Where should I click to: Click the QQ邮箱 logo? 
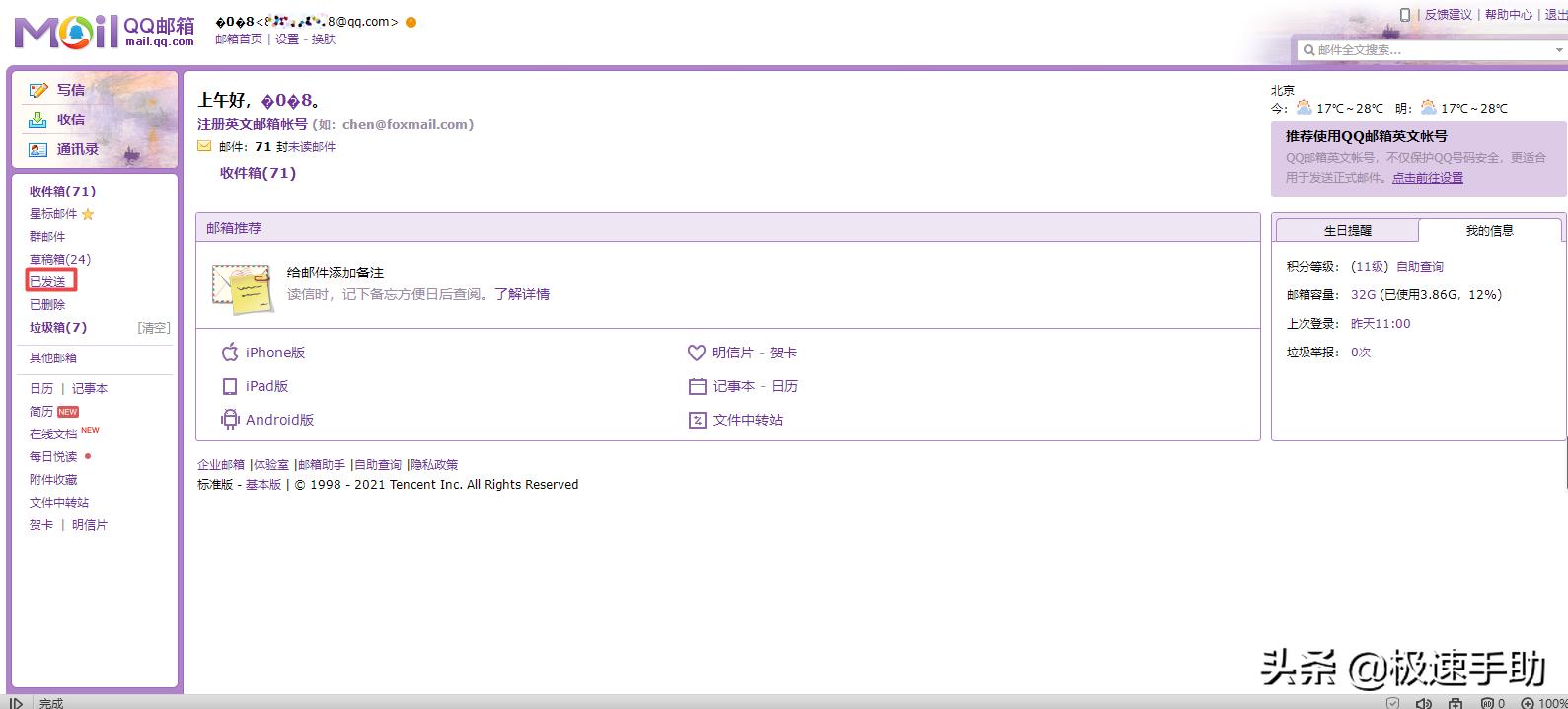point(105,32)
